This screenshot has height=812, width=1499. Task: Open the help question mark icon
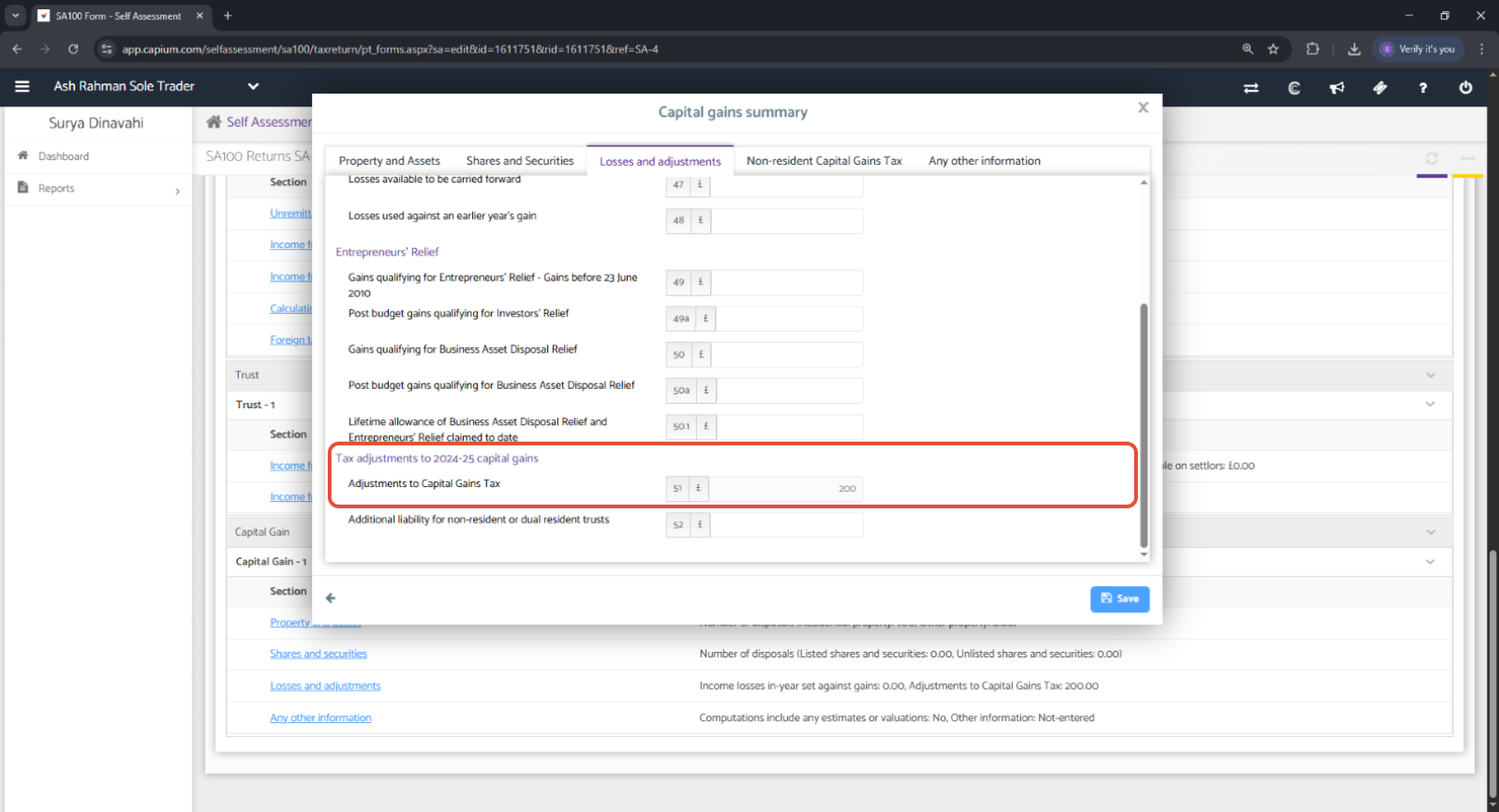coord(1422,88)
